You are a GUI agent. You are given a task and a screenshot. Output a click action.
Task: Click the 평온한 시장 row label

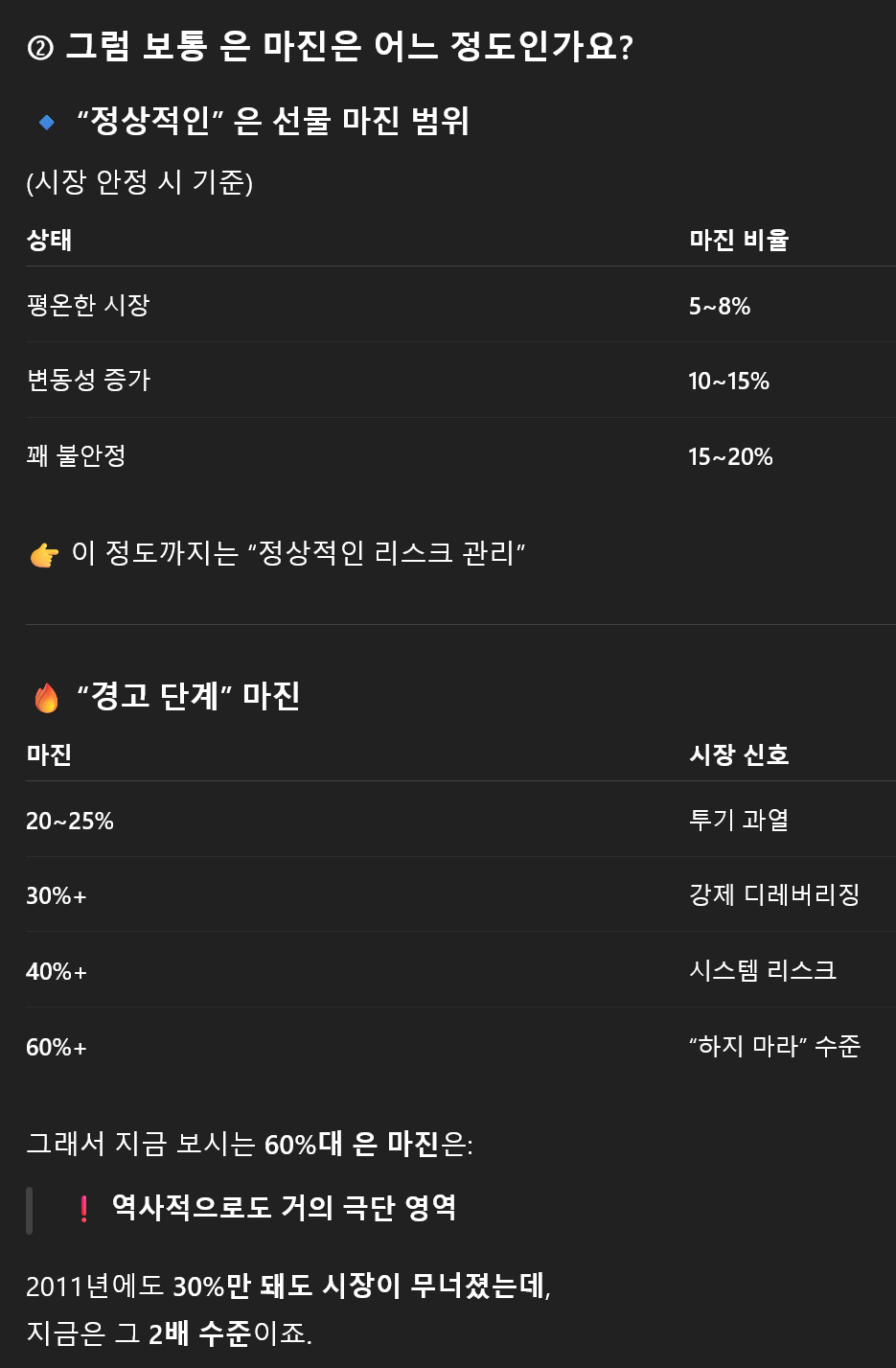tap(88, 305)
